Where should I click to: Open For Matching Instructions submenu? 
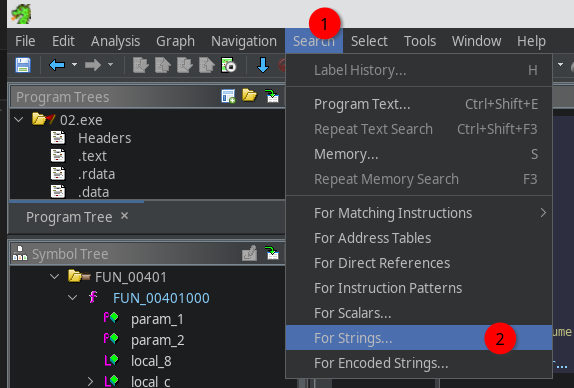tap(419, 213)
